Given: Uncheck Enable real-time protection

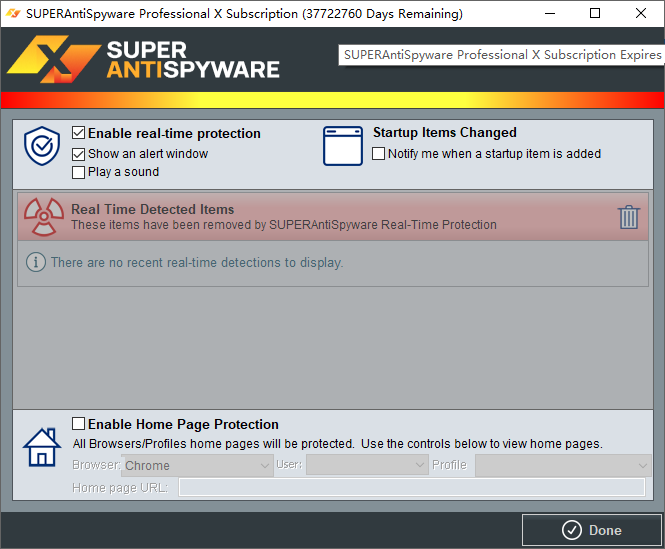Looking at the screenshot, I should (x=78, y=133).
